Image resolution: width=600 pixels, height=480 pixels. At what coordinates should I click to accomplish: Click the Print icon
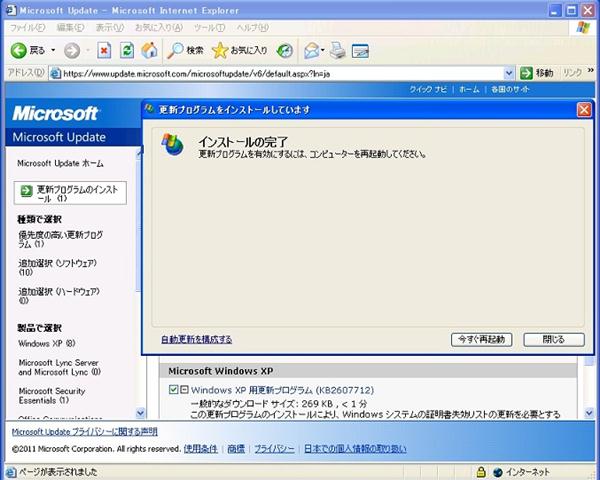(338, 51)
